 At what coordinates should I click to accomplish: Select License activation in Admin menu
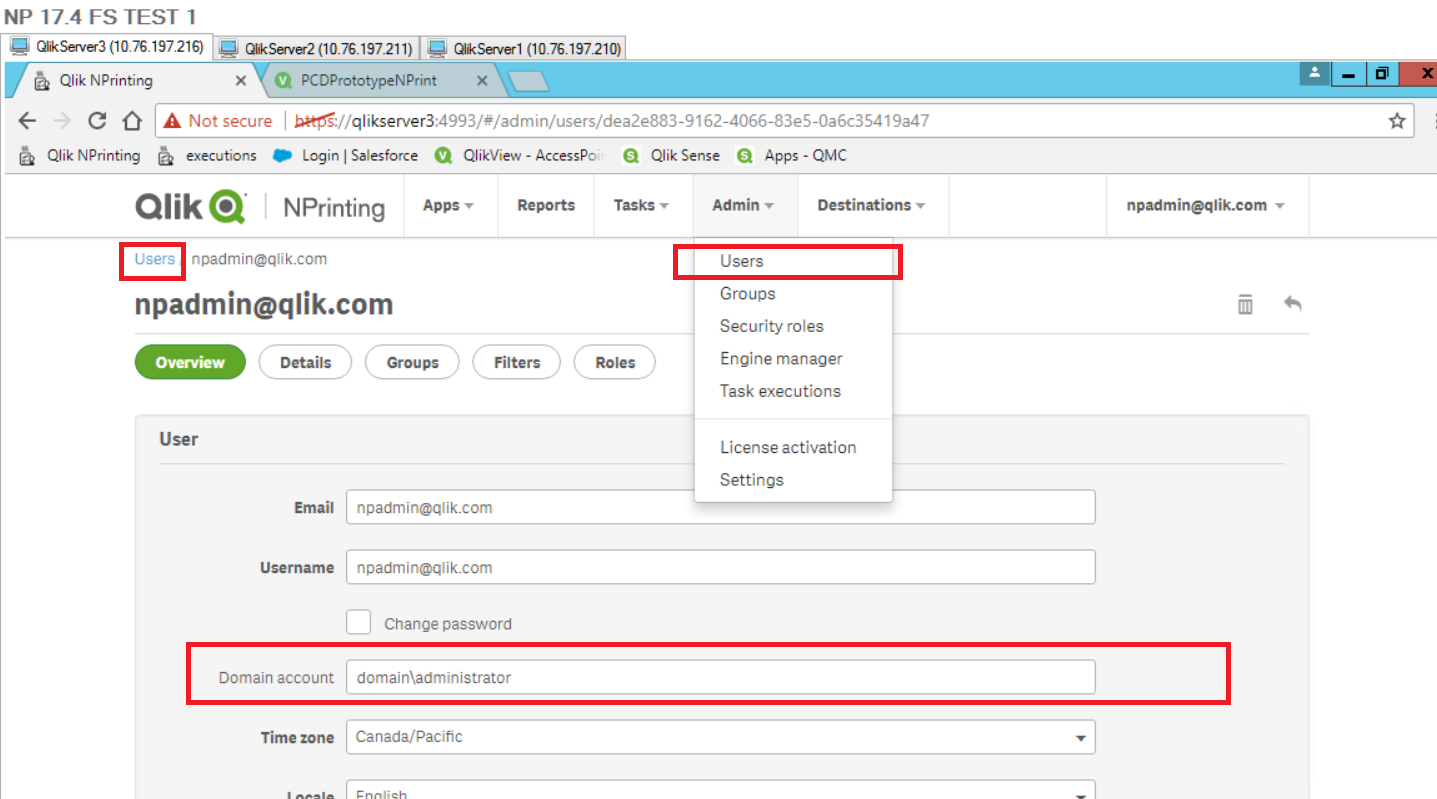[793, 447]
